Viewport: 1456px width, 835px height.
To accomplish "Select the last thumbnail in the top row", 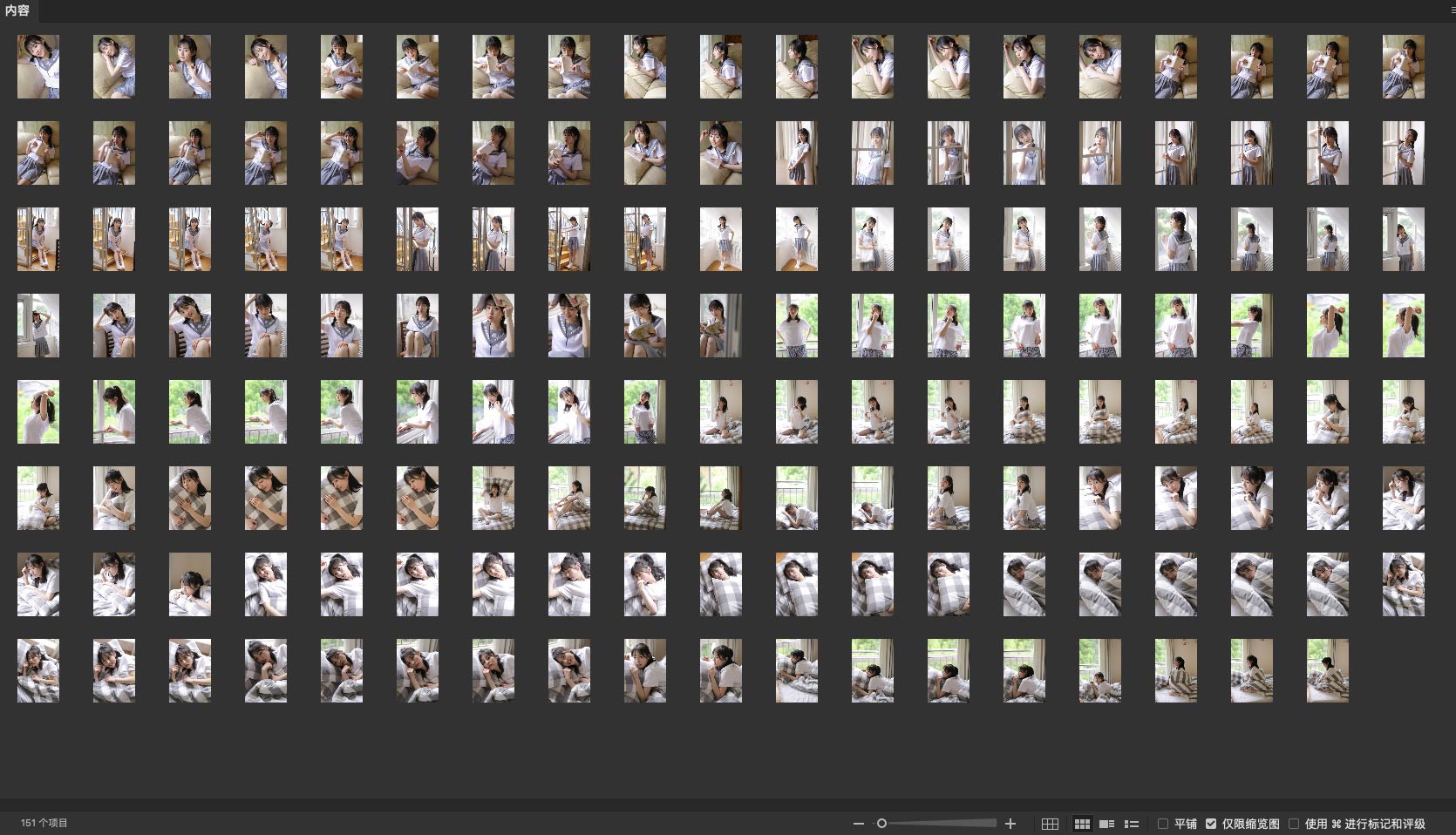I will pos(1403,67).
